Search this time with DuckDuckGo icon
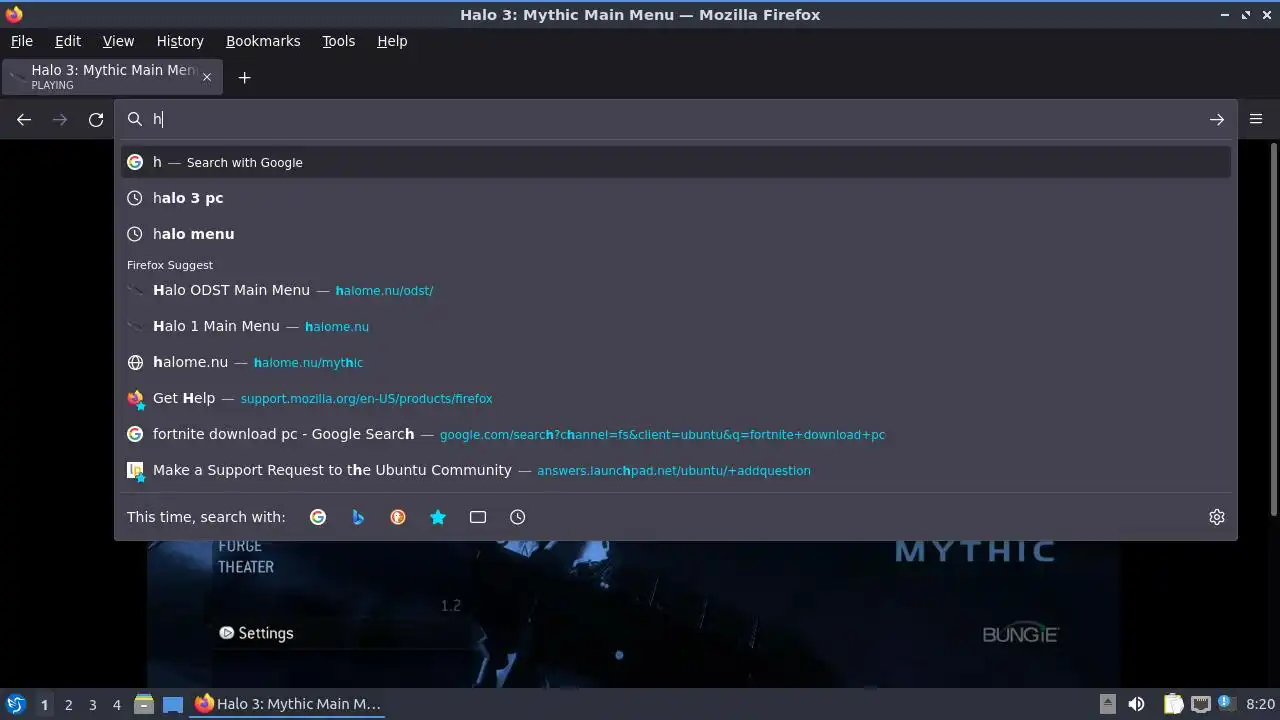 pos(398,517)
